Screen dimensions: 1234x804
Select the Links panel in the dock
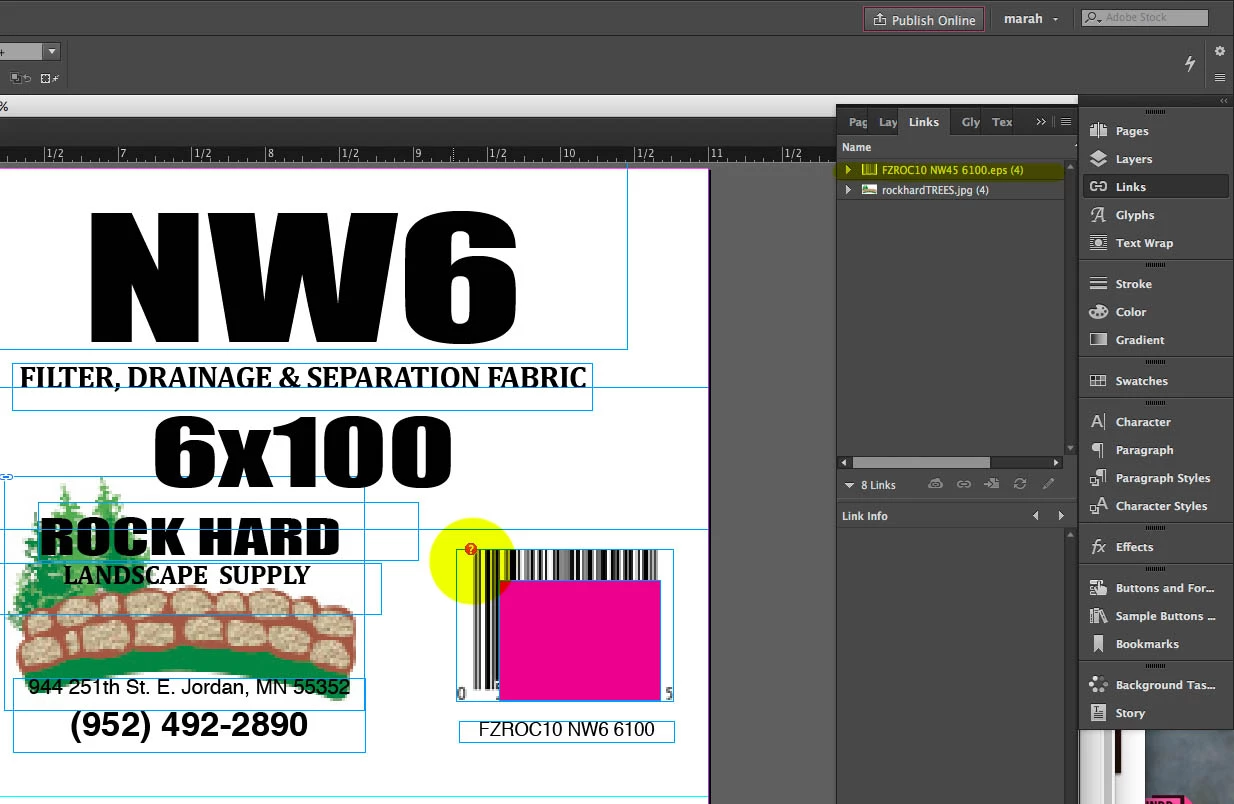coord(1155,187)
